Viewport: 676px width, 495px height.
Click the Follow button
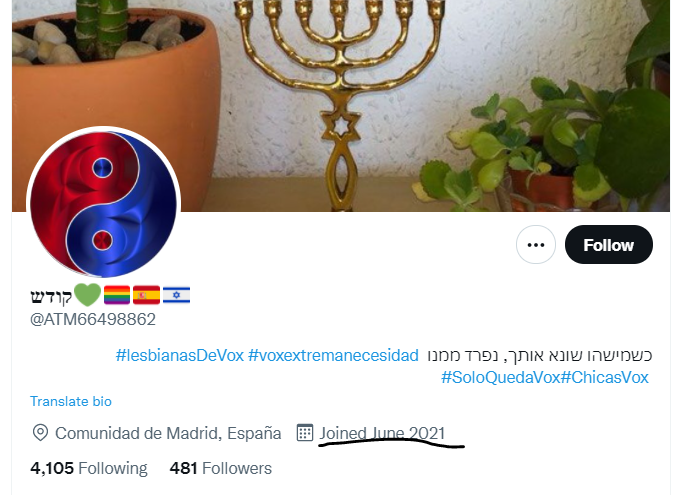tap(608, 244)
